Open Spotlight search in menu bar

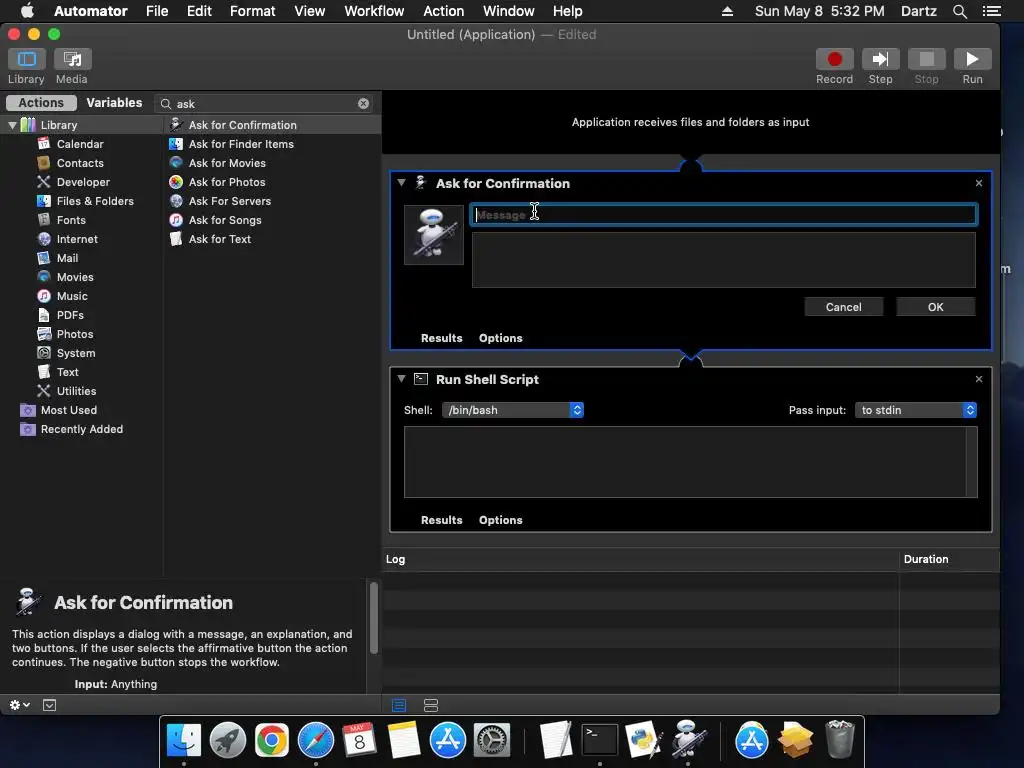click(959, 11)
